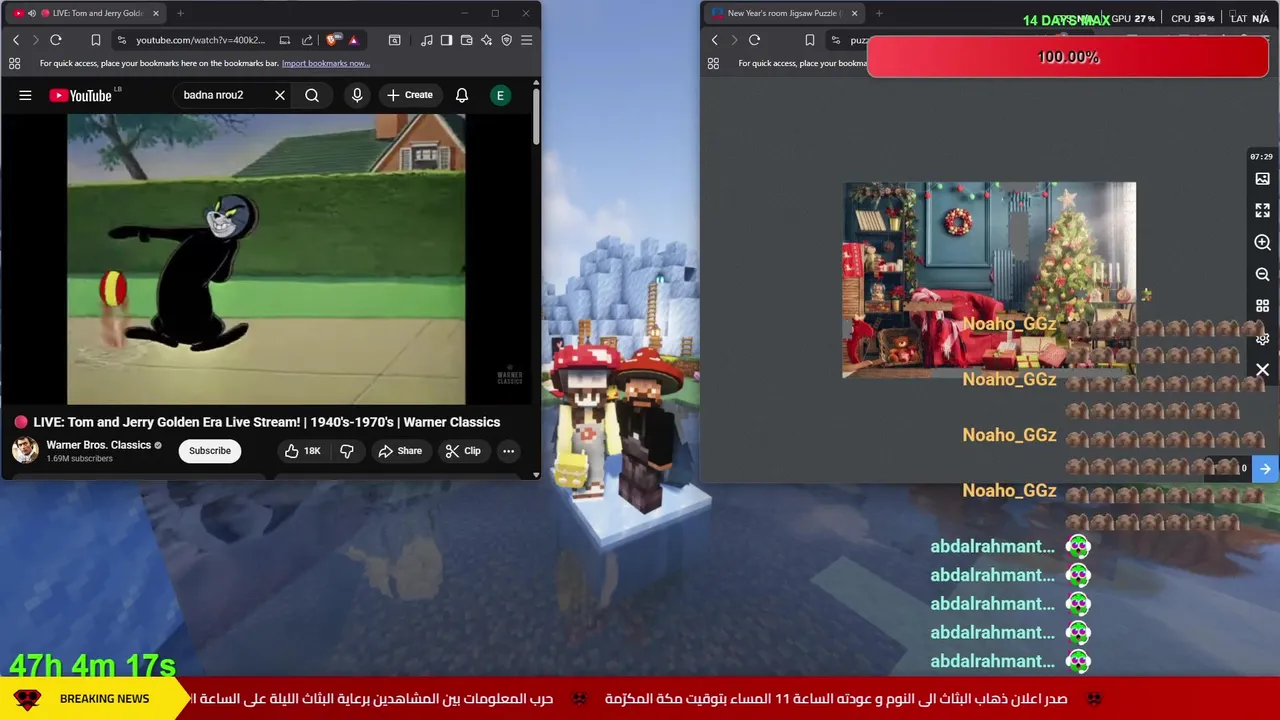Open Brave main menu in YouTube window

tap(526, 40)
